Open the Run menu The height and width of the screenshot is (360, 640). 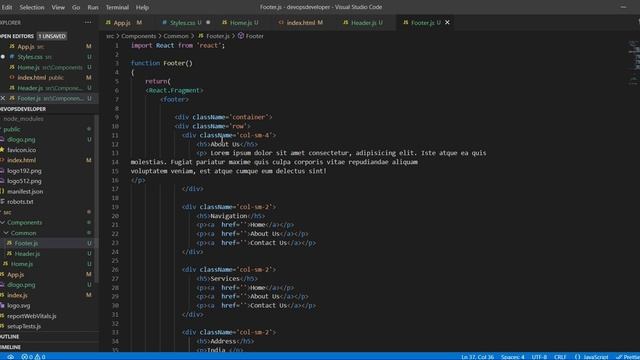[x=93, y=7]
